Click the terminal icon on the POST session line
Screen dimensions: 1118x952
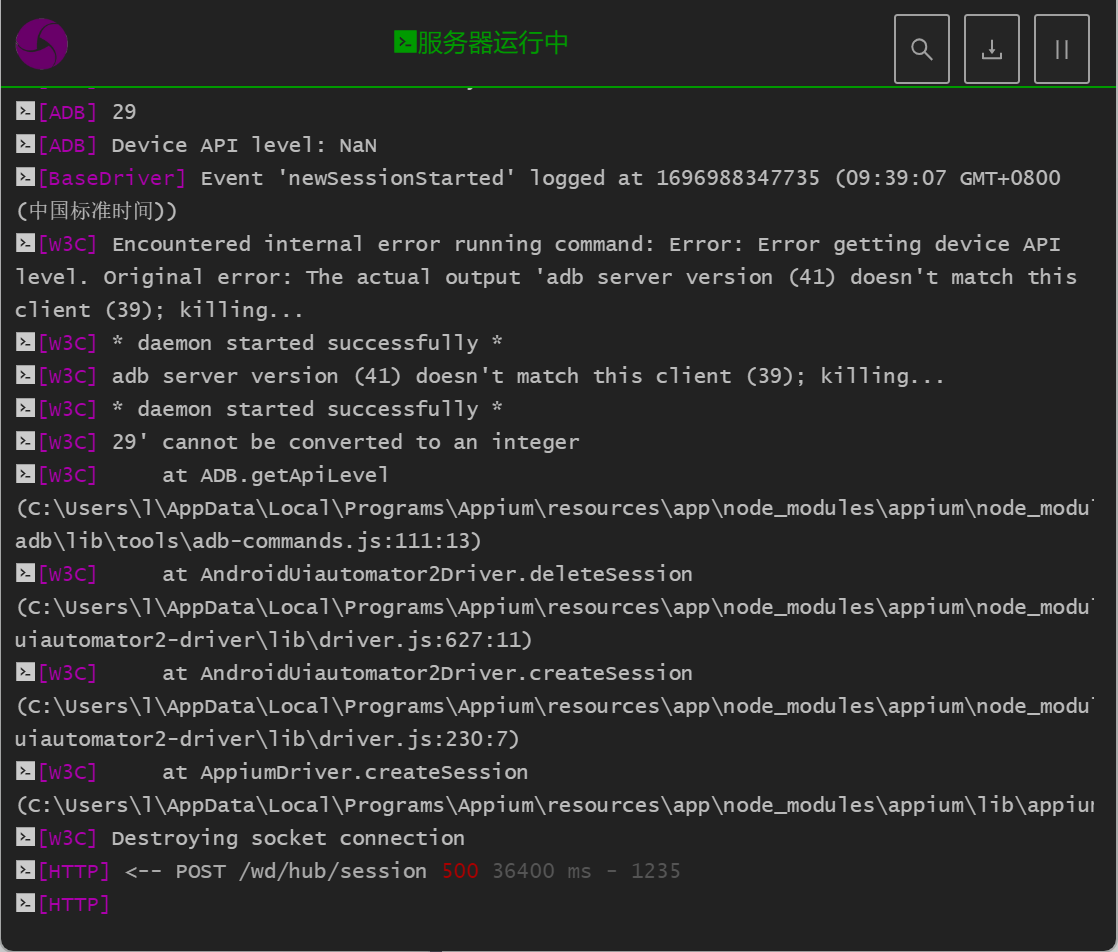pos(25,871)
